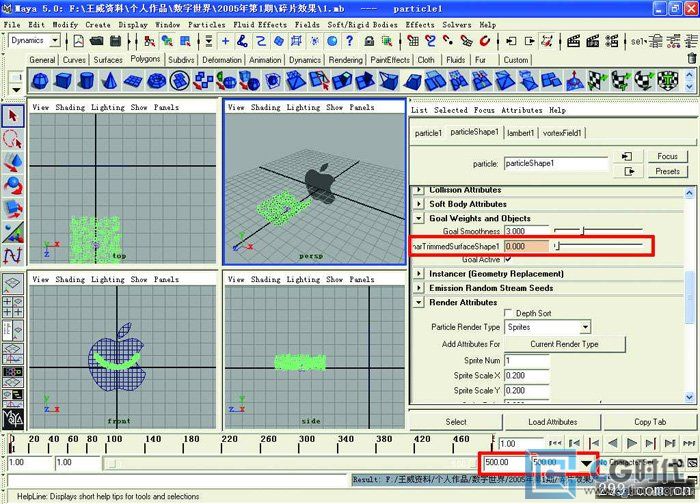Click the Current Render Type button
The height and width of the screenshot is (504, 700).
pyautogui.click(x=564, y=344)
